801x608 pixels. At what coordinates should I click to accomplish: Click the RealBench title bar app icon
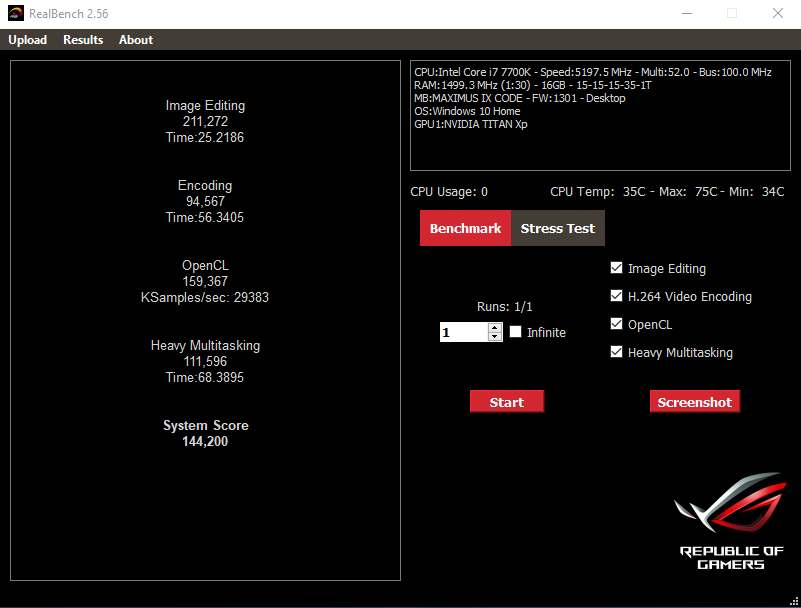(x=16, y=13)
